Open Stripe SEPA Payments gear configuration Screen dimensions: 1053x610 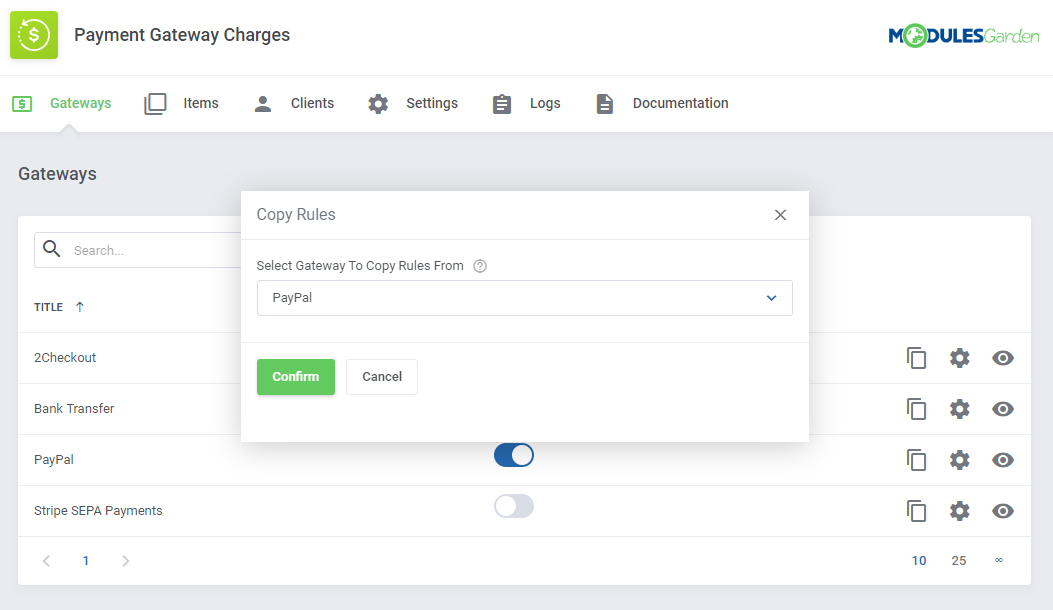(x=960, y=511)
